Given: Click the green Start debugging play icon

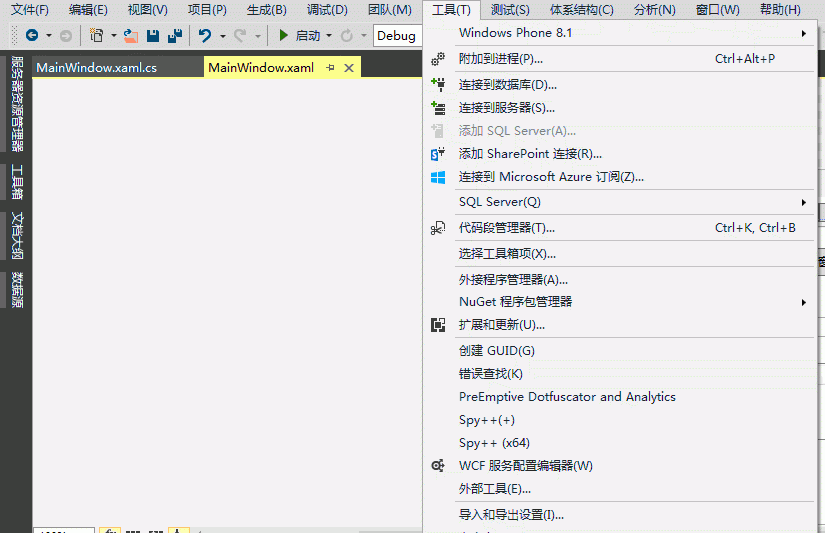Looking at the screenshot, I should point(283,35).
